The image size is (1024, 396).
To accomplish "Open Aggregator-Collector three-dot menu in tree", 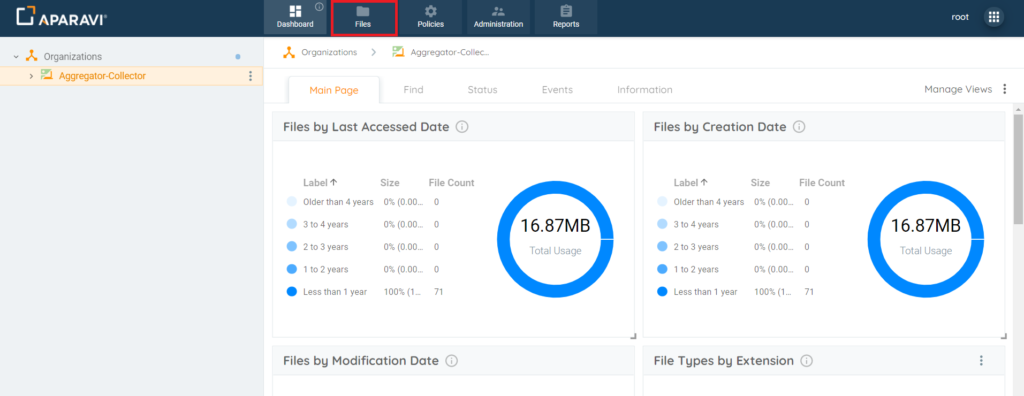I will [x=250, y=76].
